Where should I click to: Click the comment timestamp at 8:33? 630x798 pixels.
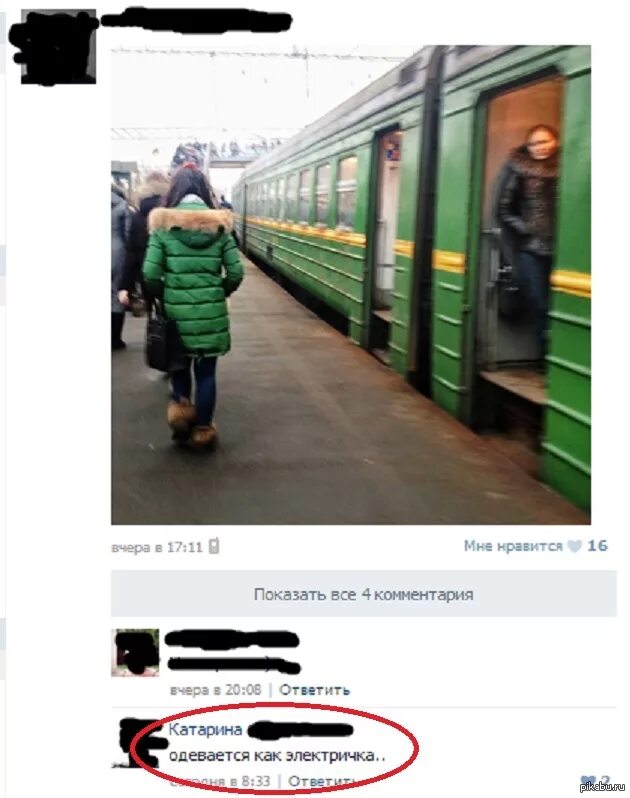tap(220, 781)
